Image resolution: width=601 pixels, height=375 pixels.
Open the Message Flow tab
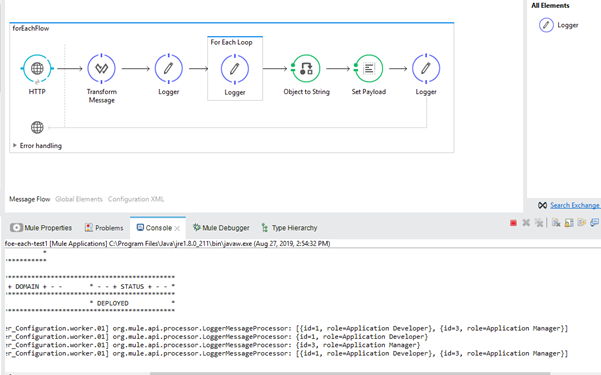[30, 199]
